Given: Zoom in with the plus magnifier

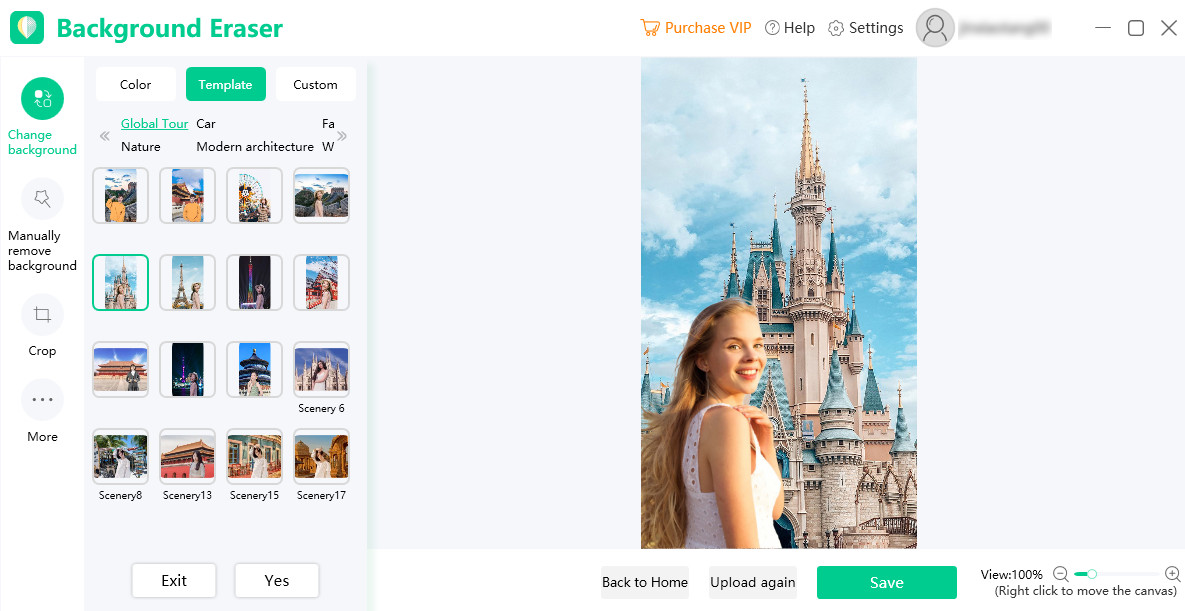Looking at the screenshot, I should click(1173, 574).
